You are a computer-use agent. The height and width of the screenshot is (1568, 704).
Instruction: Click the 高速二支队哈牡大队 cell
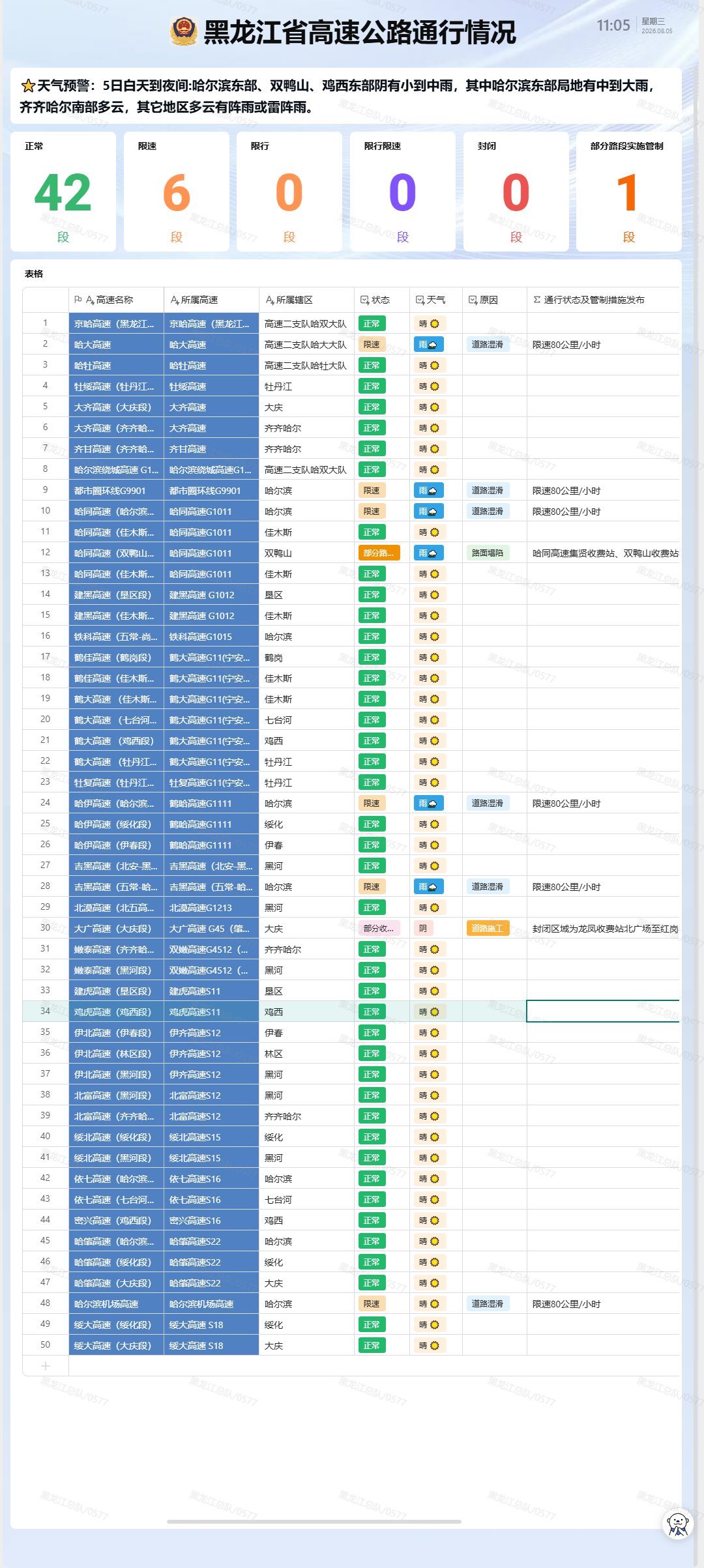tap(306, 365)
